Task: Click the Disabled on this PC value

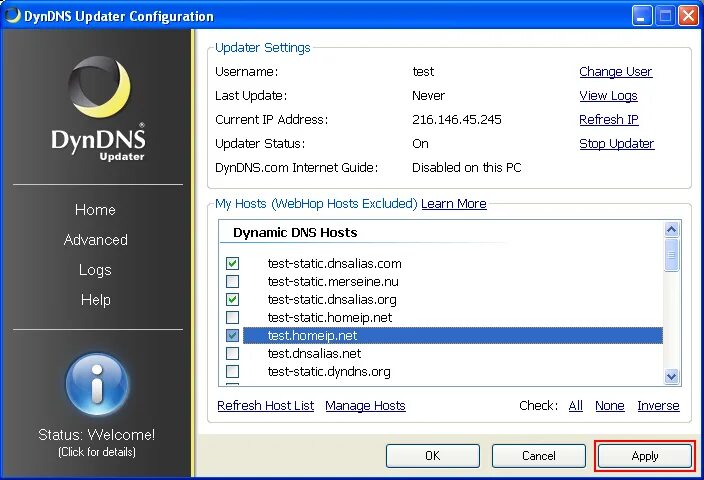Action: click(x=466, y=167)
